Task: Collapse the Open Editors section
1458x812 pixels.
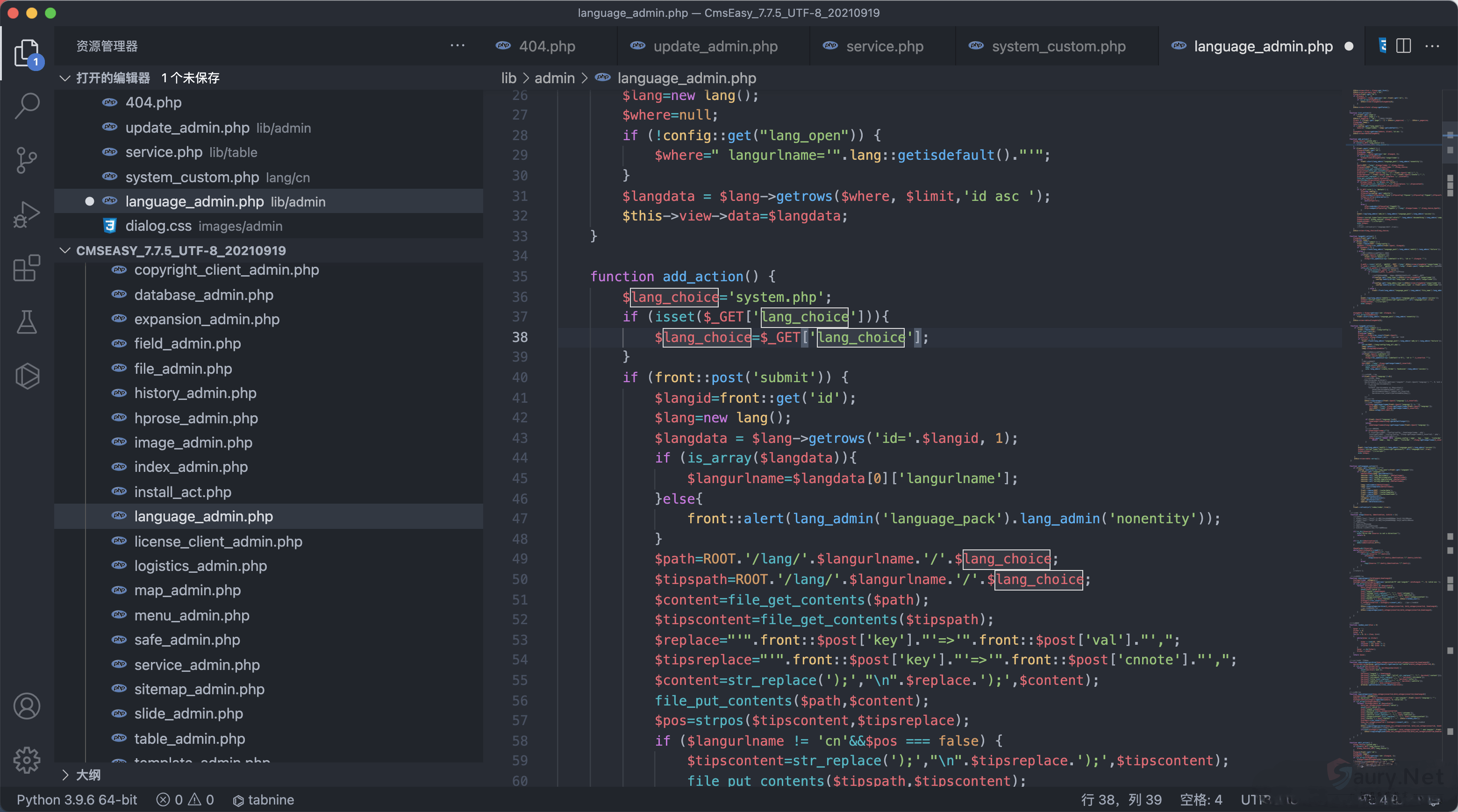Action: click(65, 78)
